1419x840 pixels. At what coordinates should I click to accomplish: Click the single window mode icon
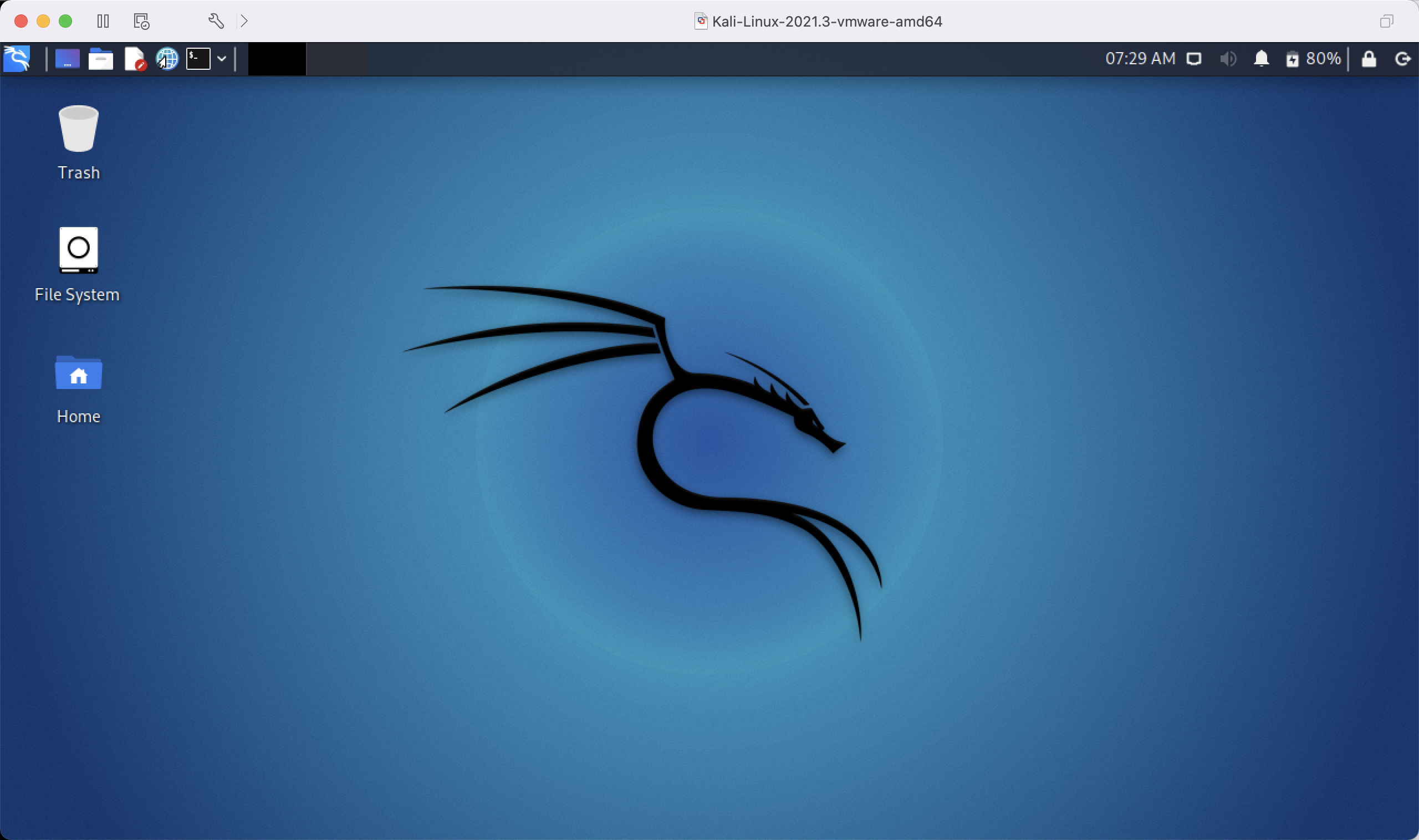pyautogui.click(x=1386, y=22)
